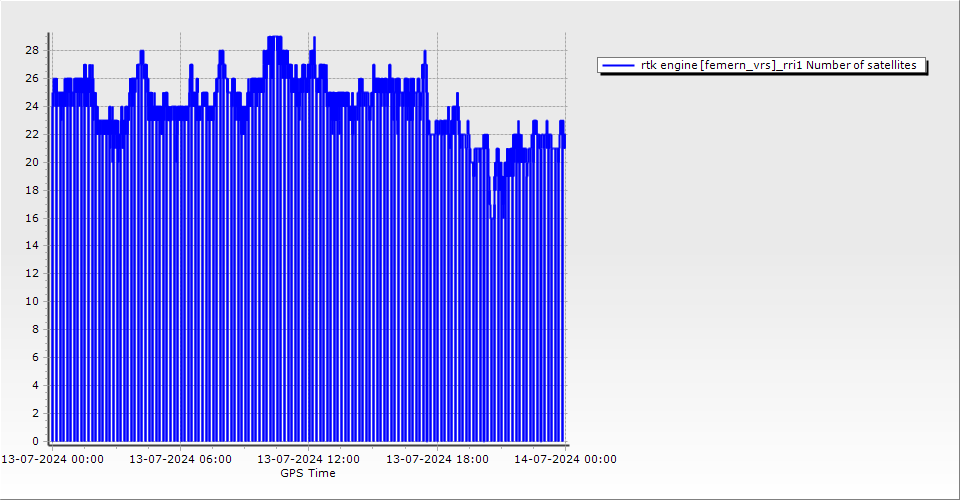Click the y-axis tick label 8

35,329
